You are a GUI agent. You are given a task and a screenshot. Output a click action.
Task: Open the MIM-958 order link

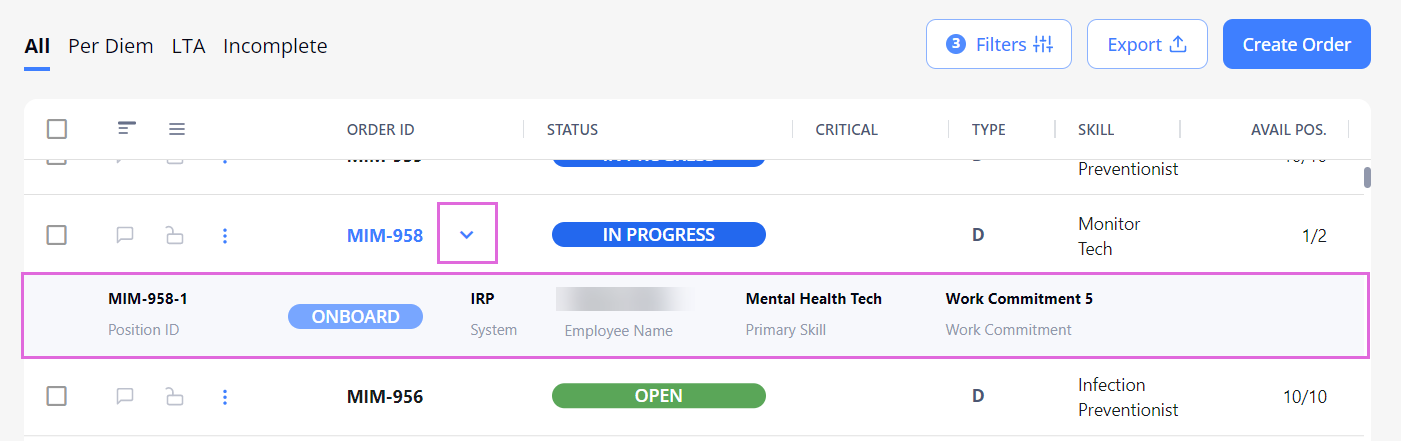tap(385, 236)
